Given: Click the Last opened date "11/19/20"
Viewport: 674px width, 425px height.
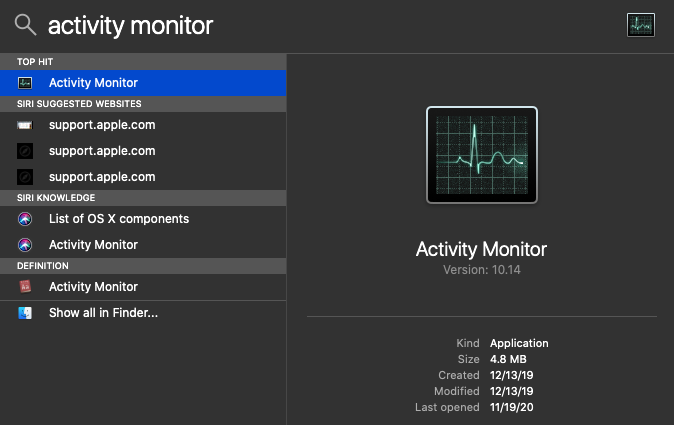Looking at the screenshot, I should (512, 407).
